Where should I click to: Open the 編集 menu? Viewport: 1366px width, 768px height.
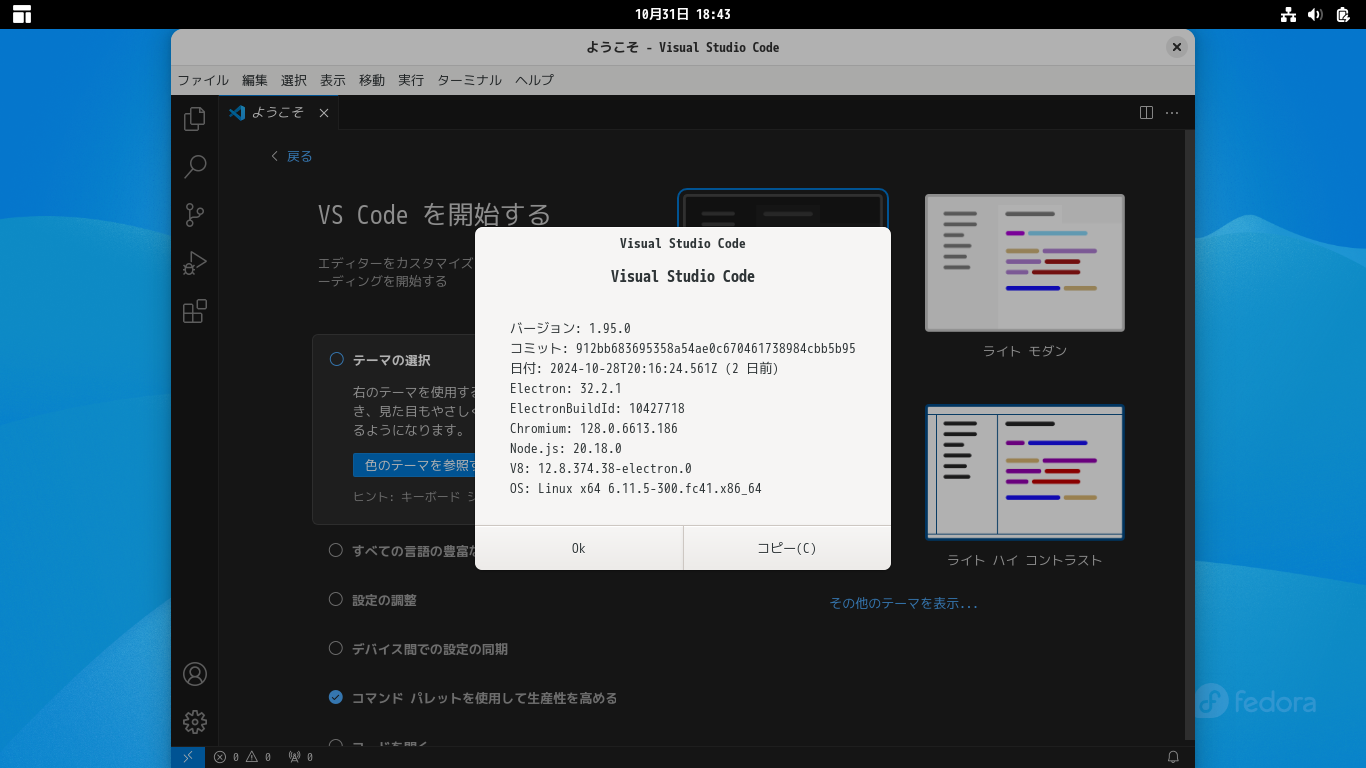(x=255, y=80)
